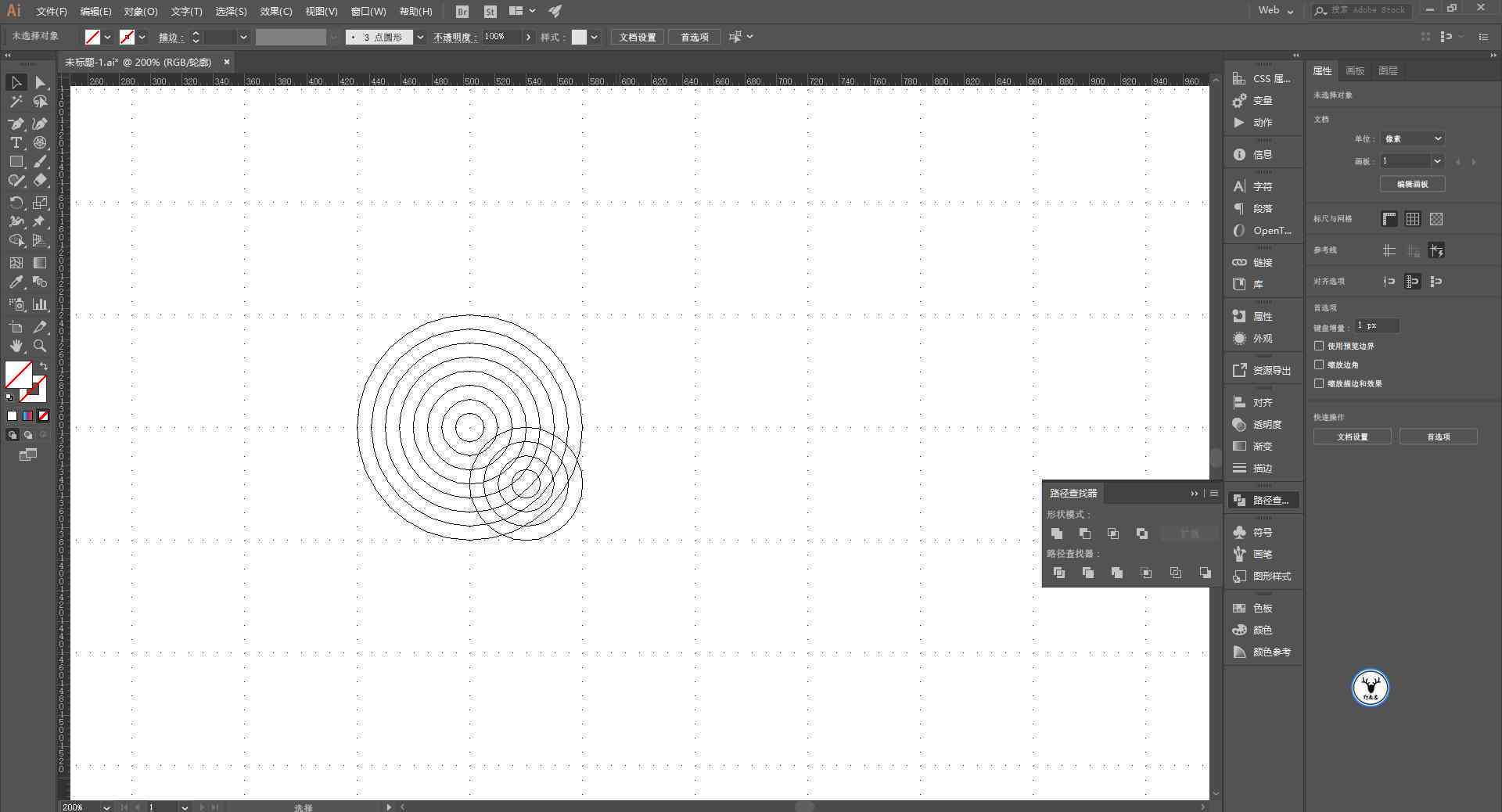Switch to the 画板 tab
The width and height of the screenshot is (1502, 812).
(x=1355, y=70)
